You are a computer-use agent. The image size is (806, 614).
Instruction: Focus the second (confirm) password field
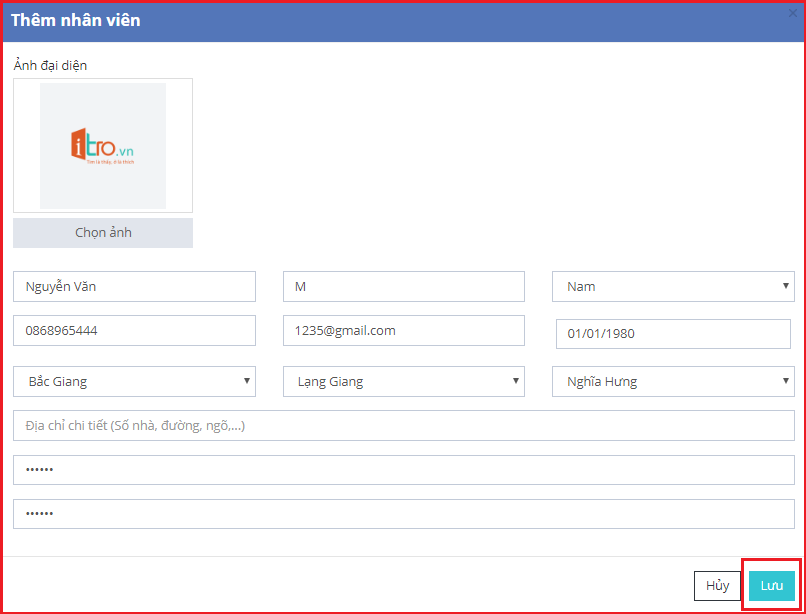click(403, 514)
